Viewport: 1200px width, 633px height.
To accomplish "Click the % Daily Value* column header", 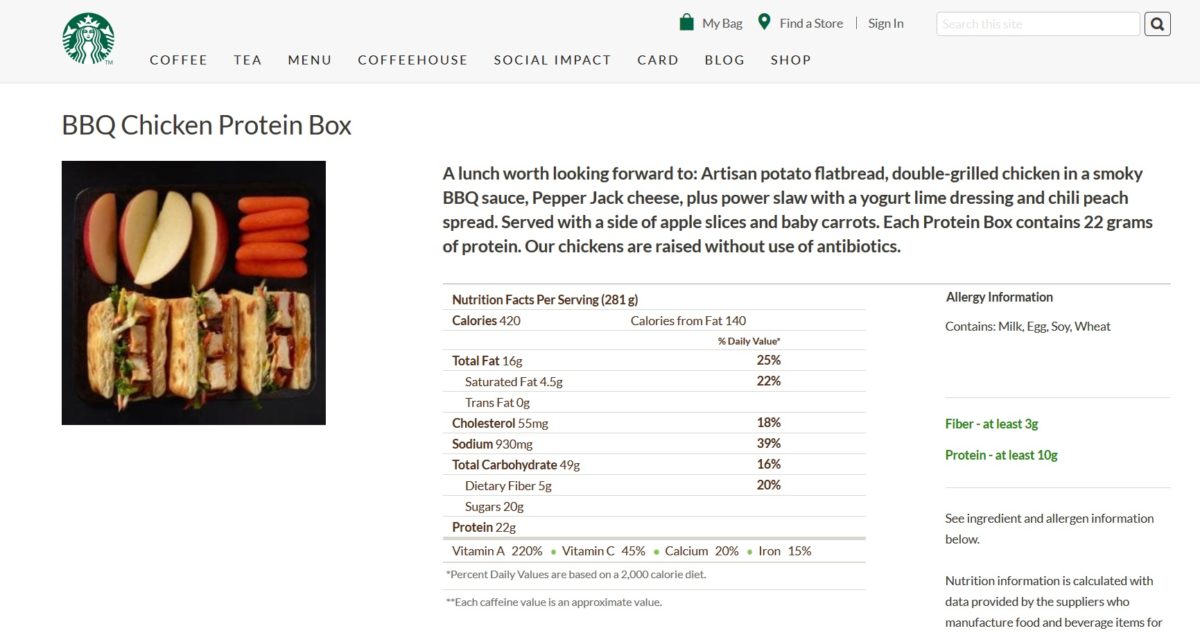I will [x=749, y=341].
